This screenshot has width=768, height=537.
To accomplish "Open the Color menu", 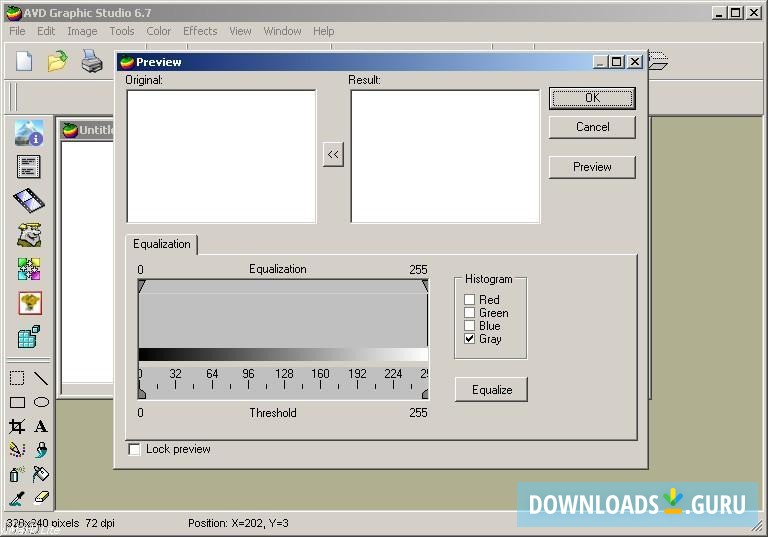I will tap(159, 31).
